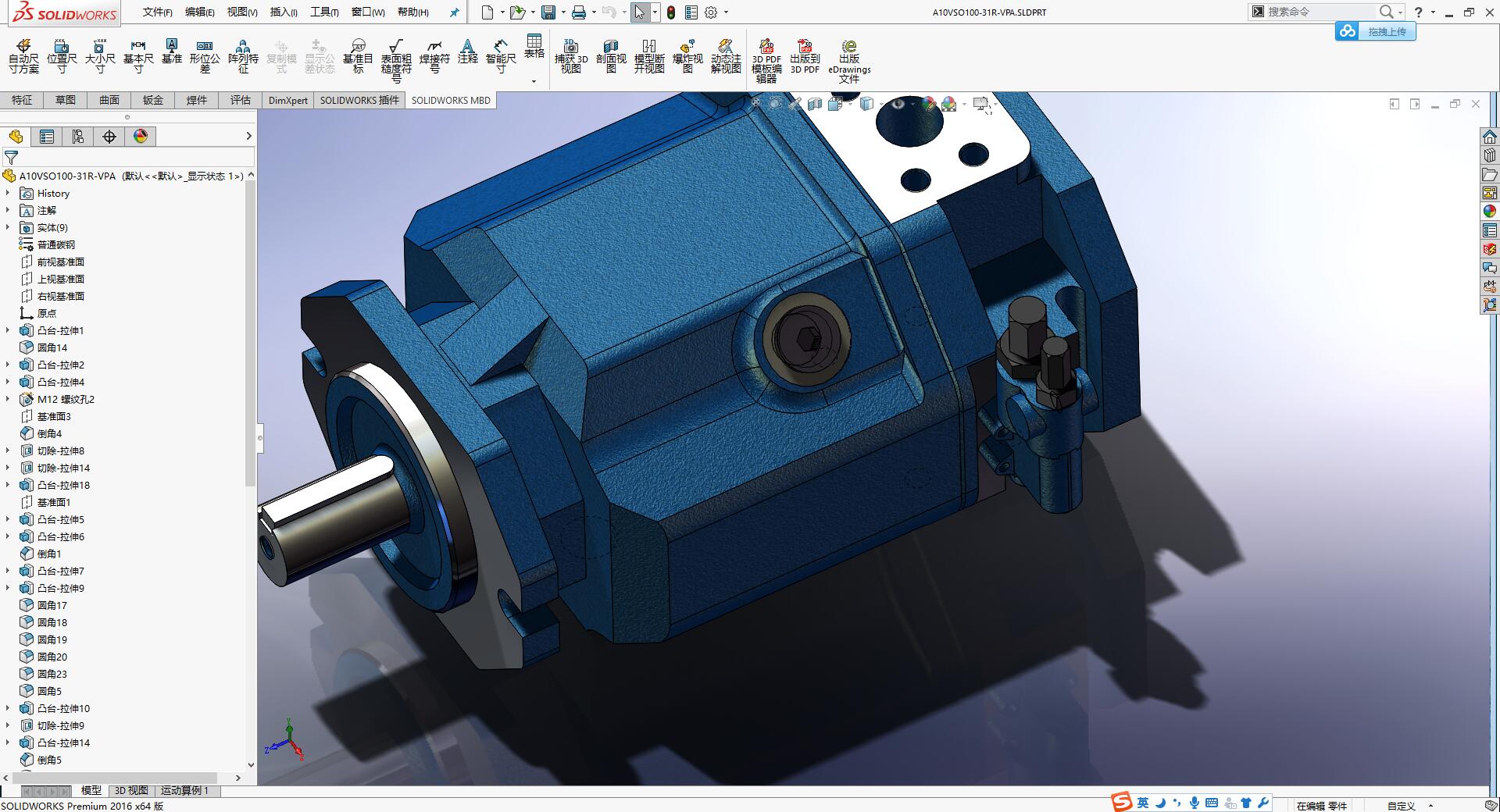Image resolution: width=1500 pixels, height=812 pixels.
Task: Click the Save toolbar icon
Action: 548,12
